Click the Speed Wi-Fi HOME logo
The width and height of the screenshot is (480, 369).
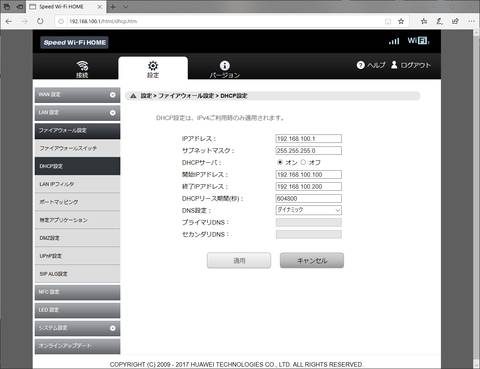[x=75, y=42]
